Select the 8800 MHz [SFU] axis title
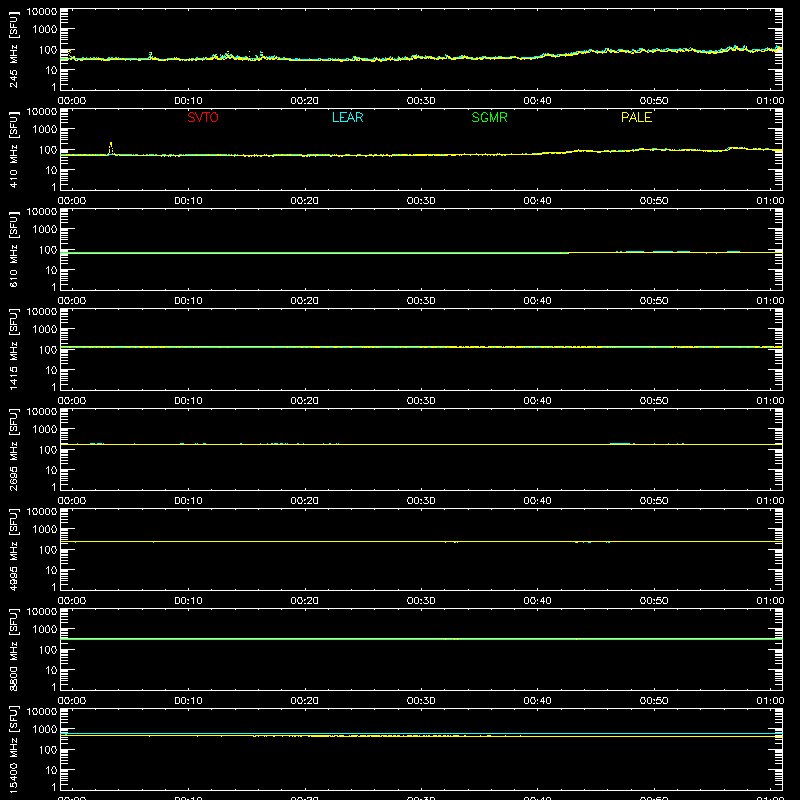The width and height of the screenshot is (800, 800). tap(13, 649)
